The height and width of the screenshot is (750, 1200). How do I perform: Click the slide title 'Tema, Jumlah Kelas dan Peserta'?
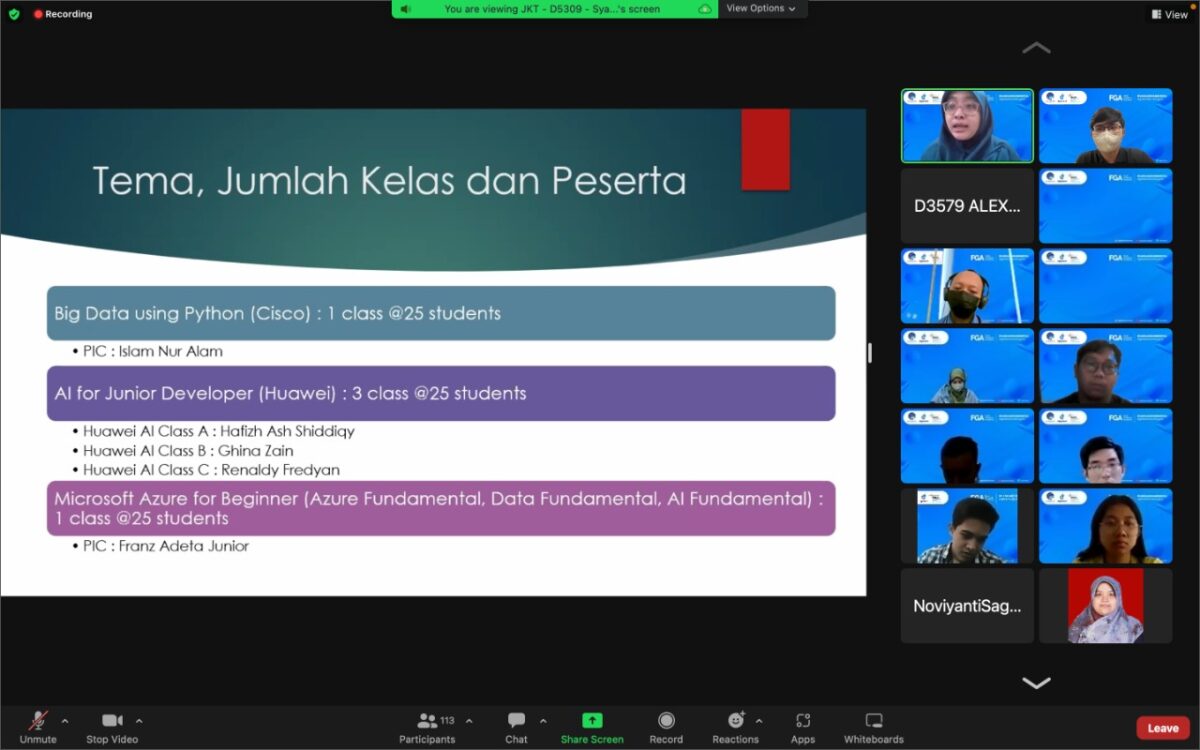tap(389, 181)
